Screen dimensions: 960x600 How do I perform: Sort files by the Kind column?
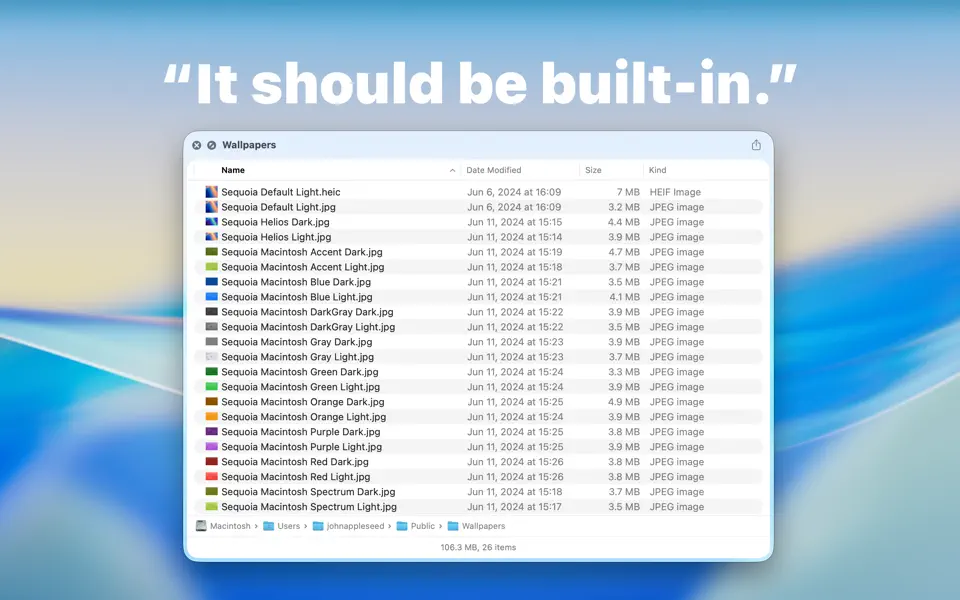pos(660,170)
